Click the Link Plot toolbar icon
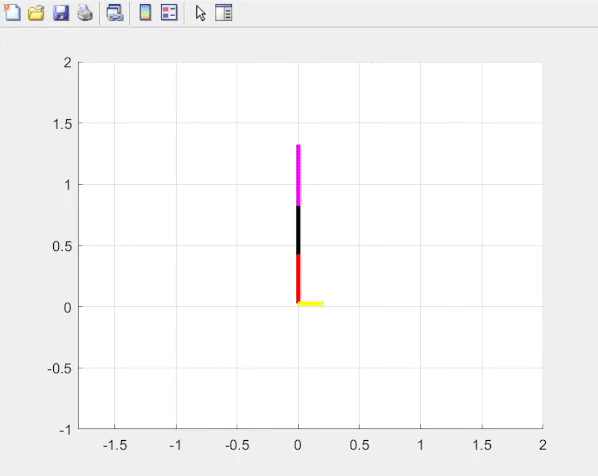The image size is (598, 476). (115, 13)
